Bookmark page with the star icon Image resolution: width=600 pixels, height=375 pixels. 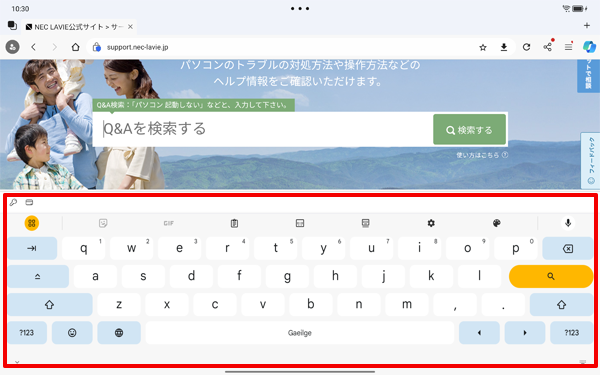pos(483,47)
